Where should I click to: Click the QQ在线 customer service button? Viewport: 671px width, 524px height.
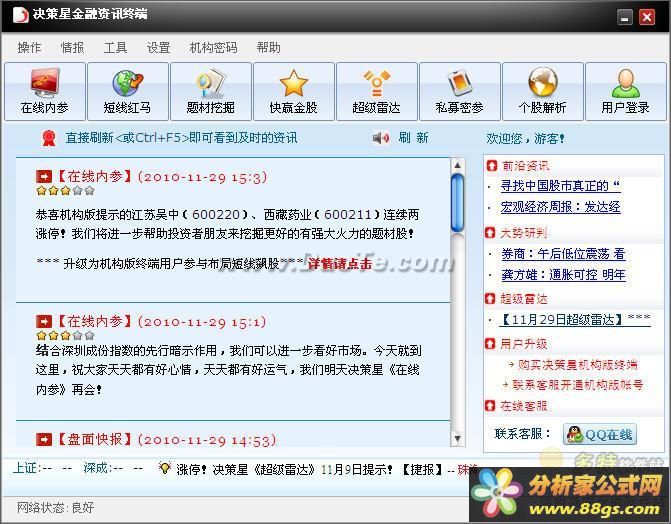coord(600,435)
